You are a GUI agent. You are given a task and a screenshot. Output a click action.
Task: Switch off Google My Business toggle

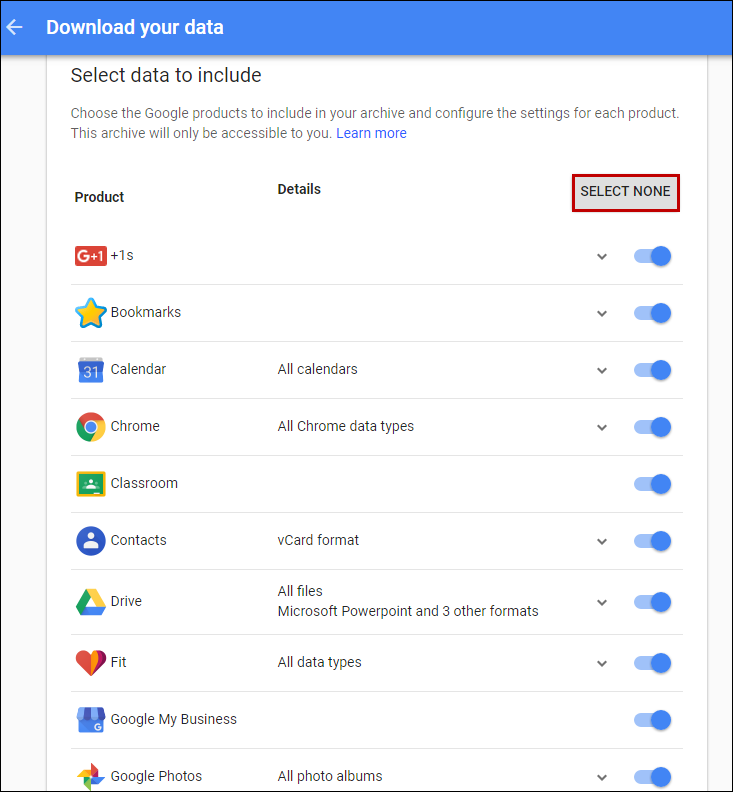click(652, 720)
